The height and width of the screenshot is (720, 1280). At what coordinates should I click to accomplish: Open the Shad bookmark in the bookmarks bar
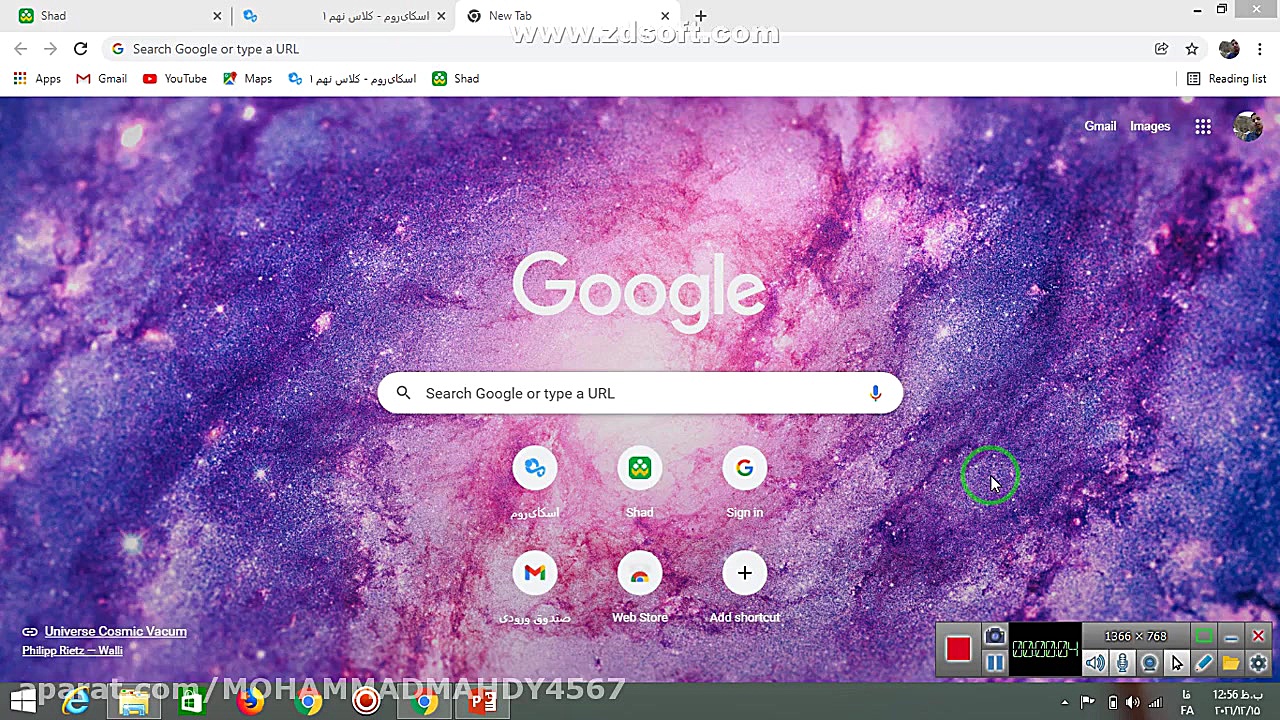[x=456, y=79]
